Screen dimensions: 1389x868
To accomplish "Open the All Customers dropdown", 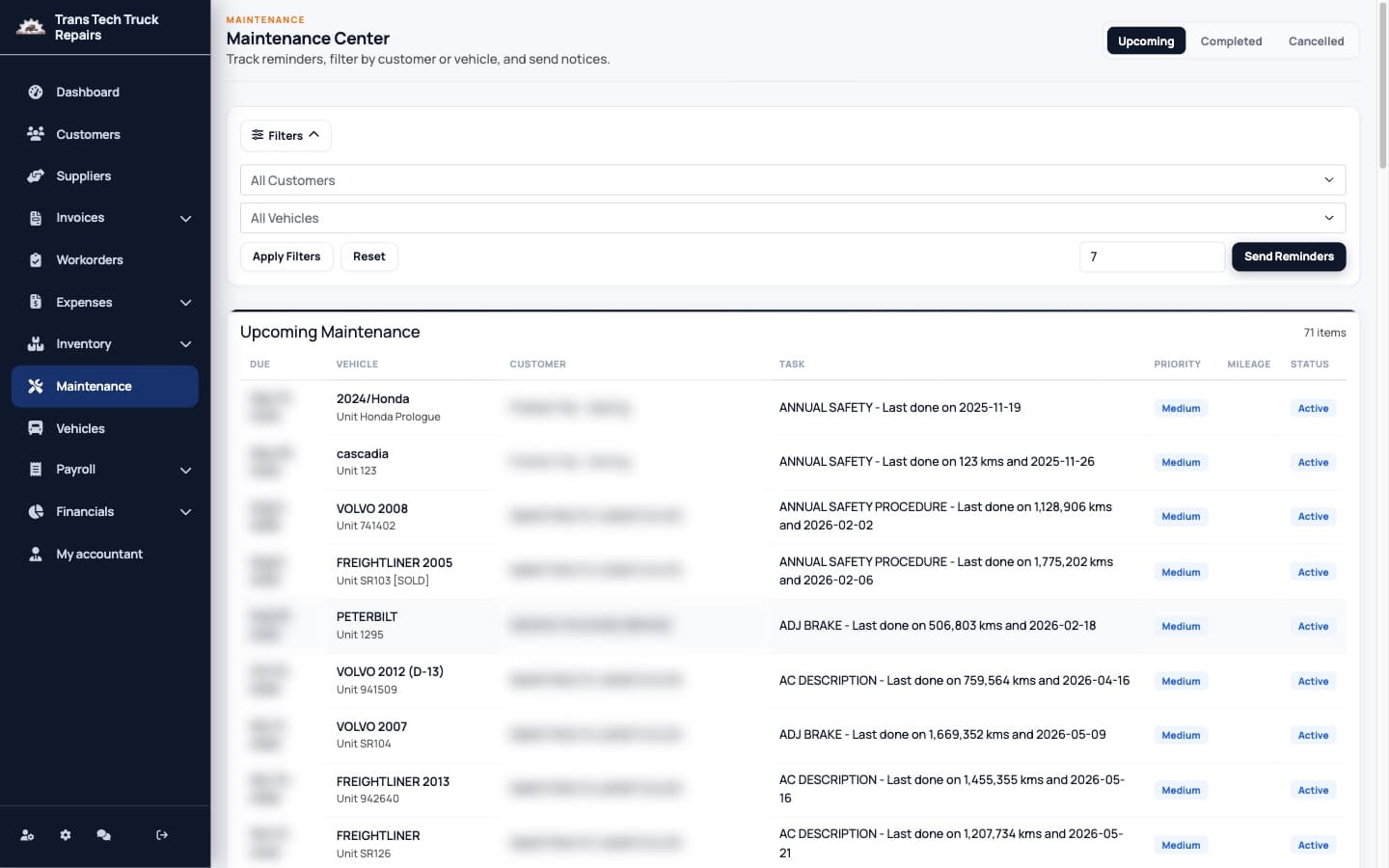I will 792,180.
